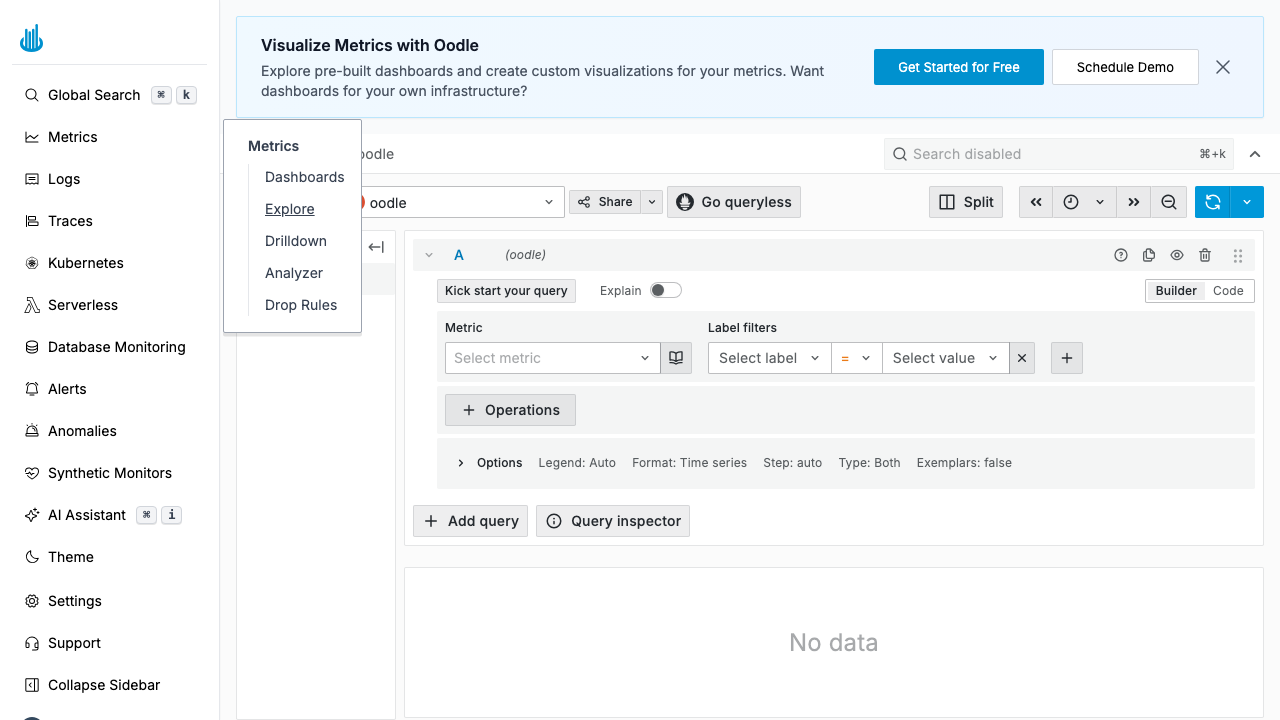Delete query A using the trash icon

(x=1205, y=255)
